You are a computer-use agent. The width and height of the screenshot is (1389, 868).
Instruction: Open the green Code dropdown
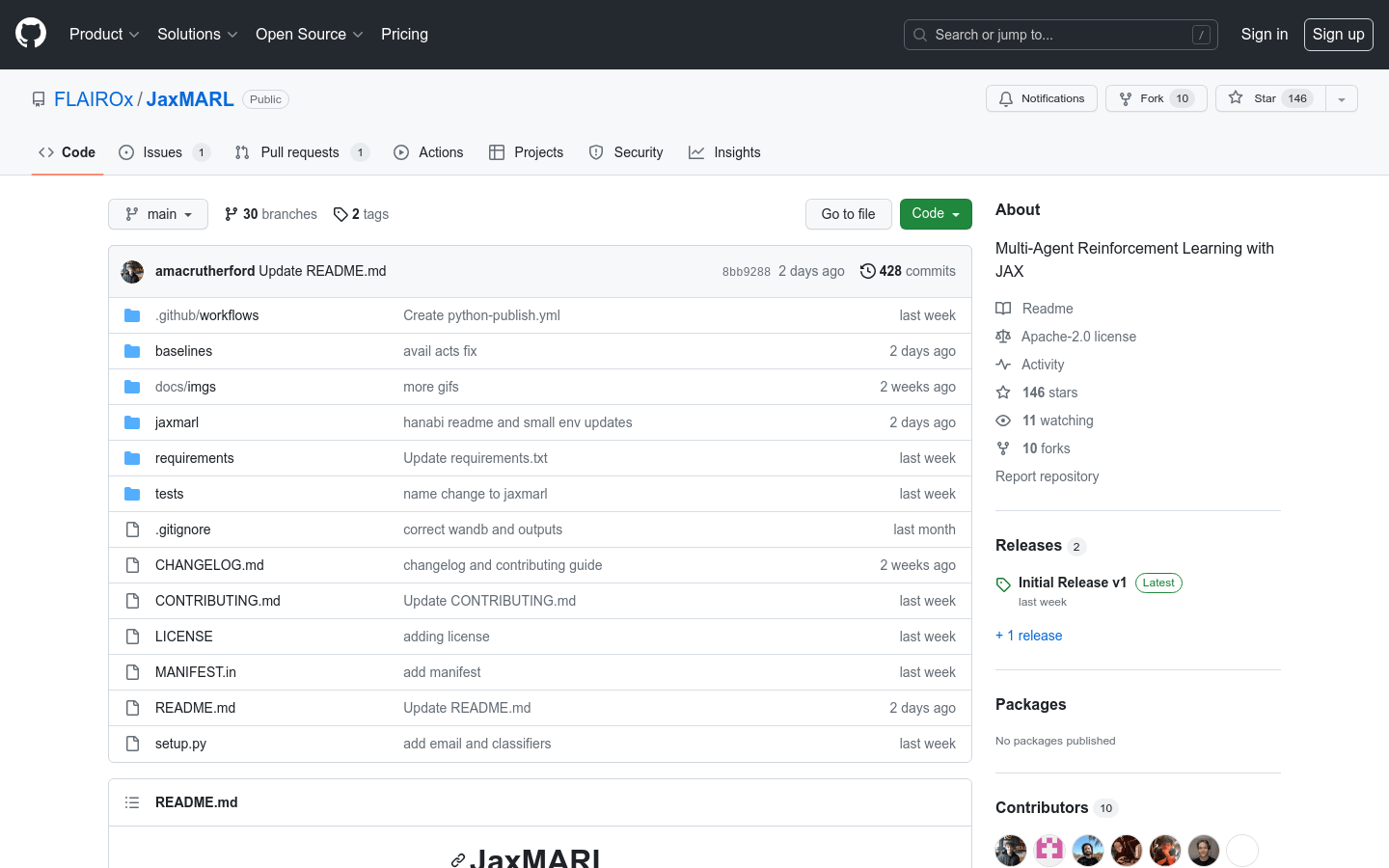pyautogui.click(x=935, y=214)
